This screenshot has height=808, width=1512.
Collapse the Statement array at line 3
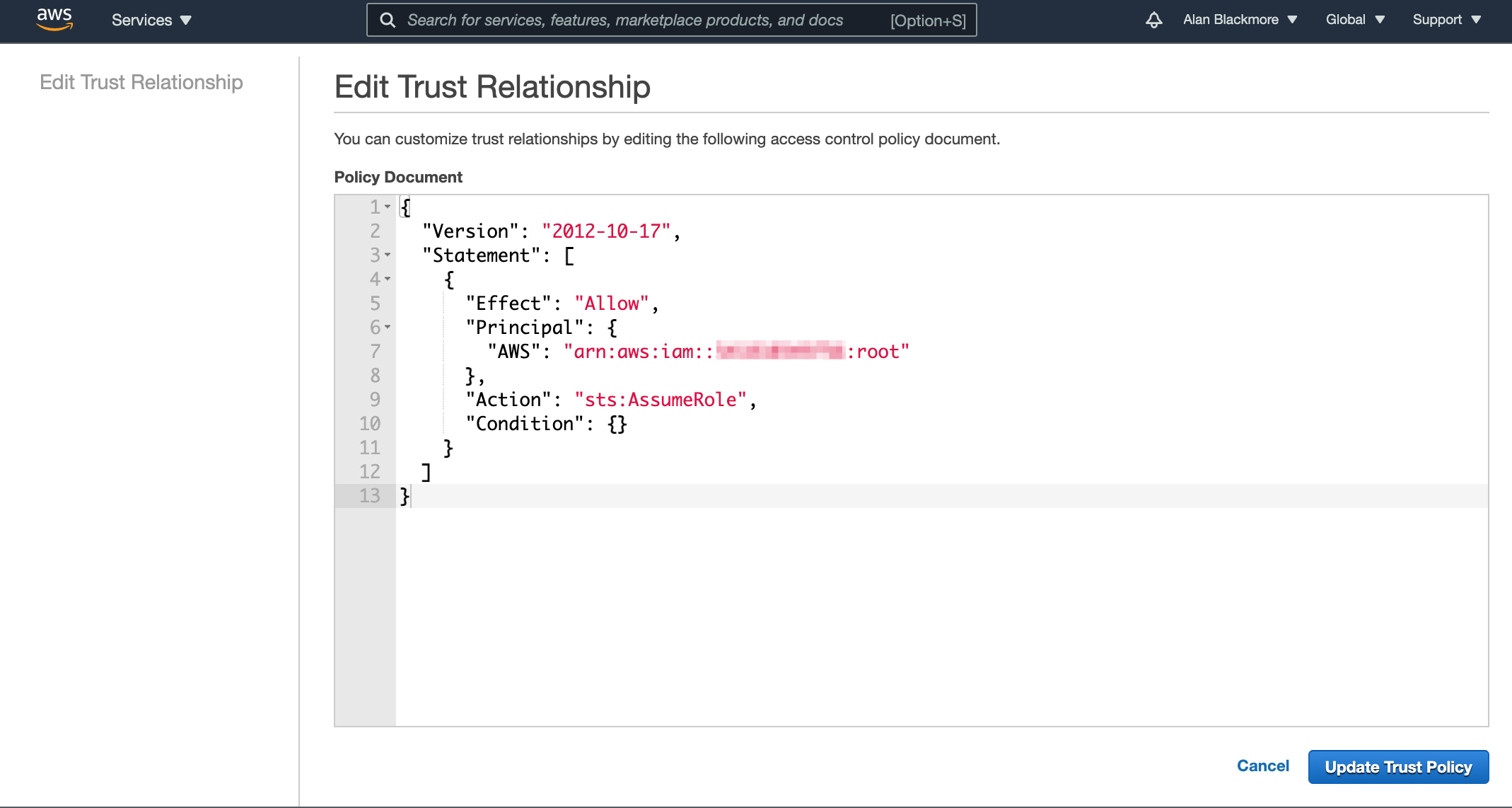[388, 255]
